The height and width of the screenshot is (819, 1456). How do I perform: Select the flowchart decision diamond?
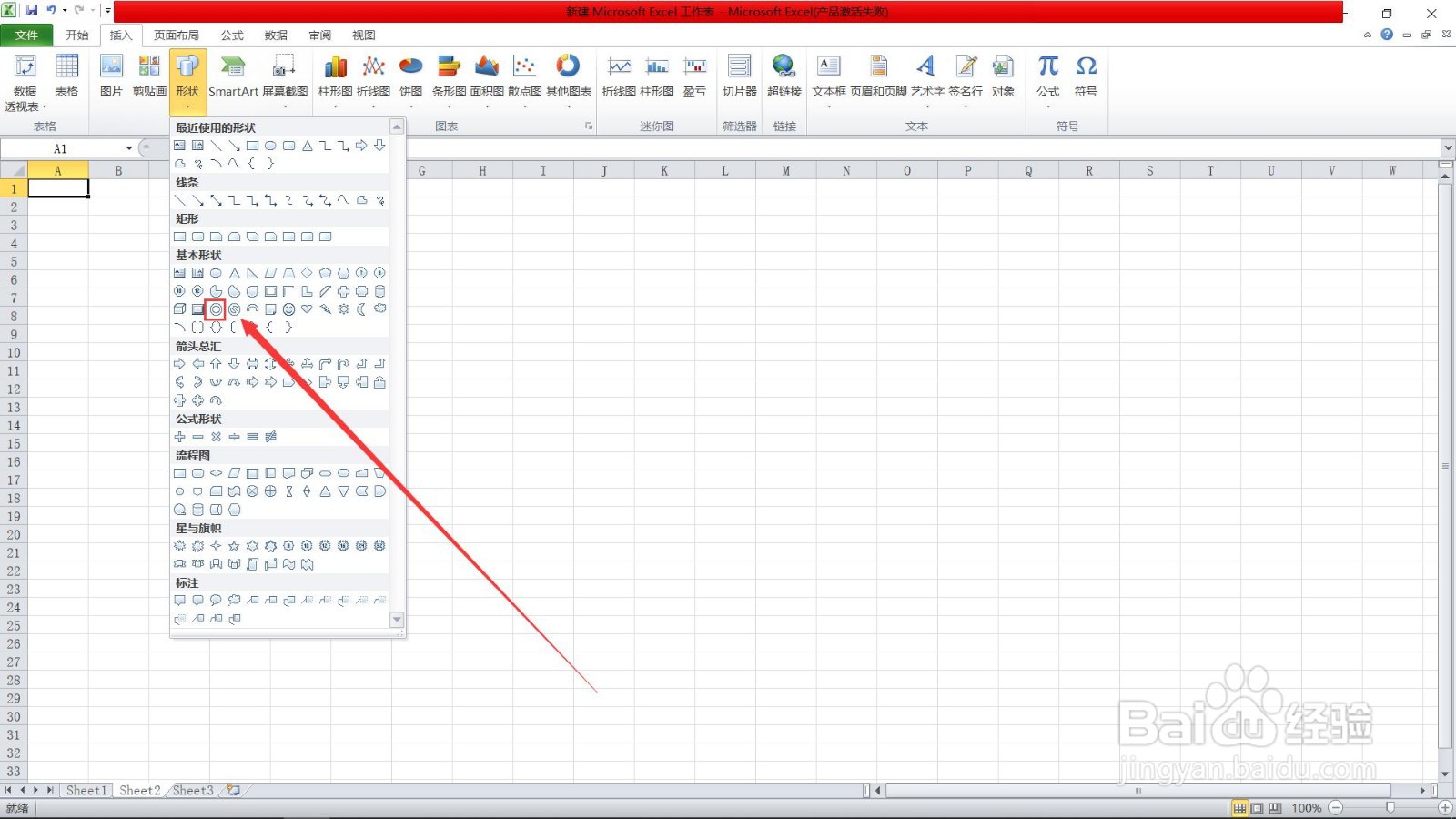[216, 473]
